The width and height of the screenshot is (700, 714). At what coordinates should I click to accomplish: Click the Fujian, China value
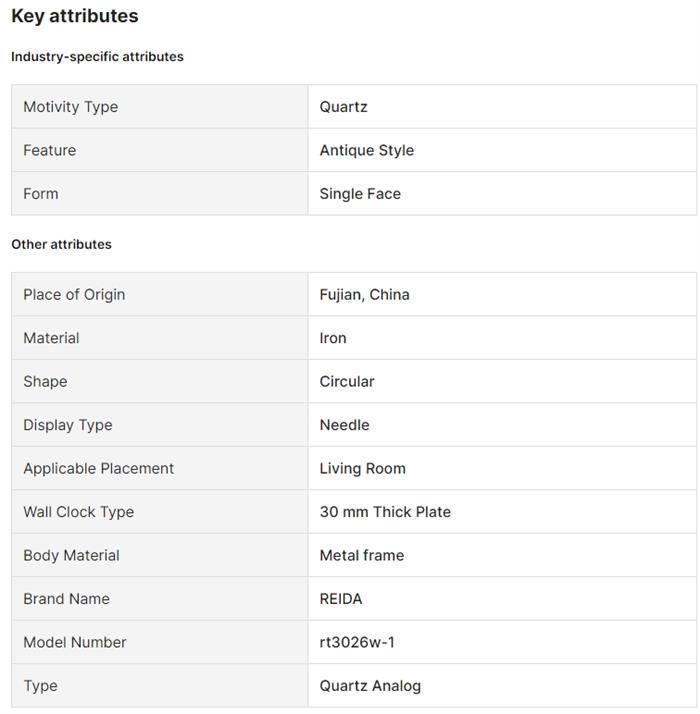[364, 294]
